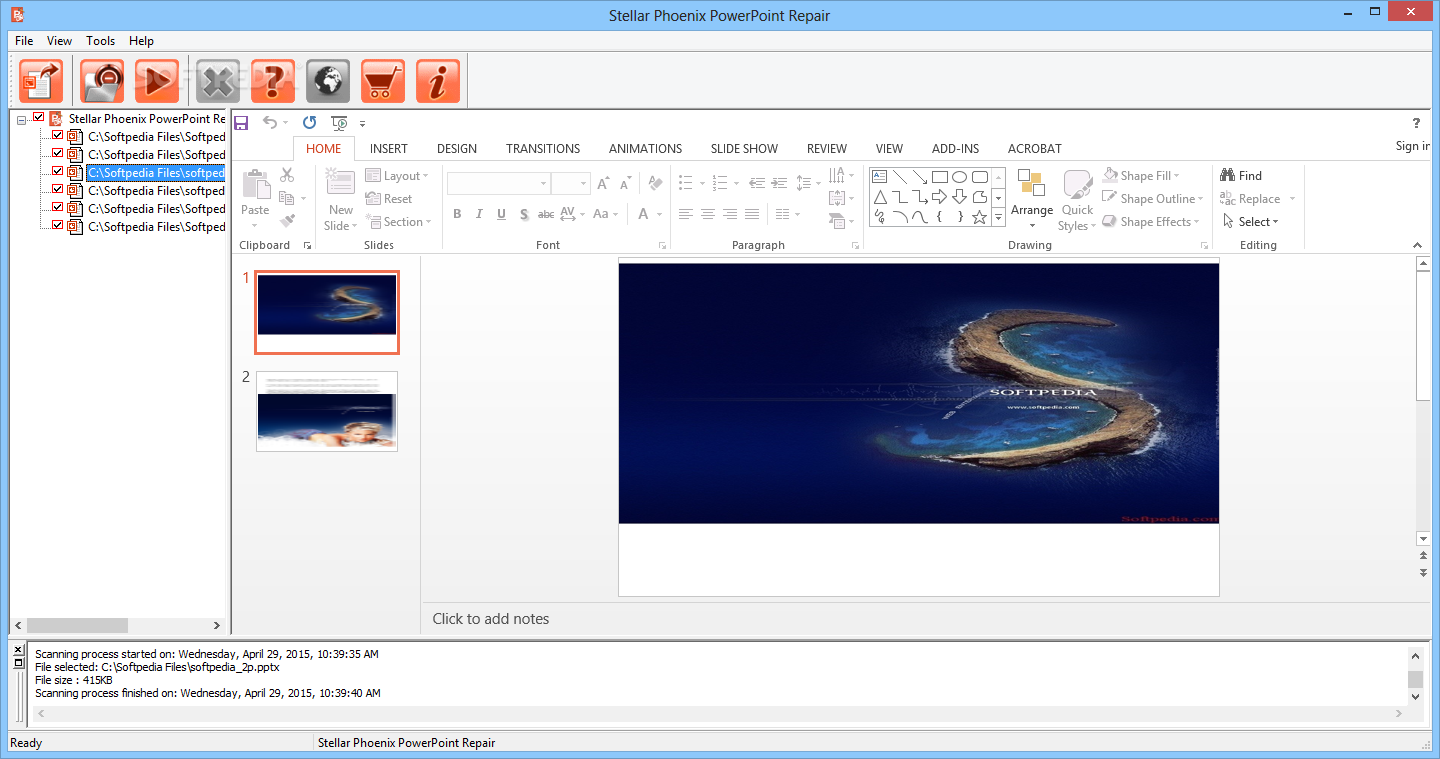
Task: Switch to the SLIDE SHOW ribbon tab
Action: click(x=744, y=149)
